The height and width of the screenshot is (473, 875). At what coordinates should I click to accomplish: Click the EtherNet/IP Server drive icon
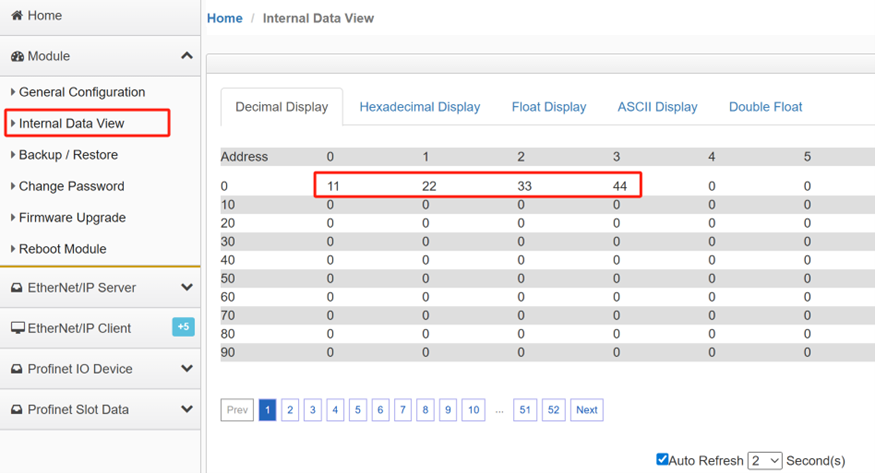click(x=17, y=288)
